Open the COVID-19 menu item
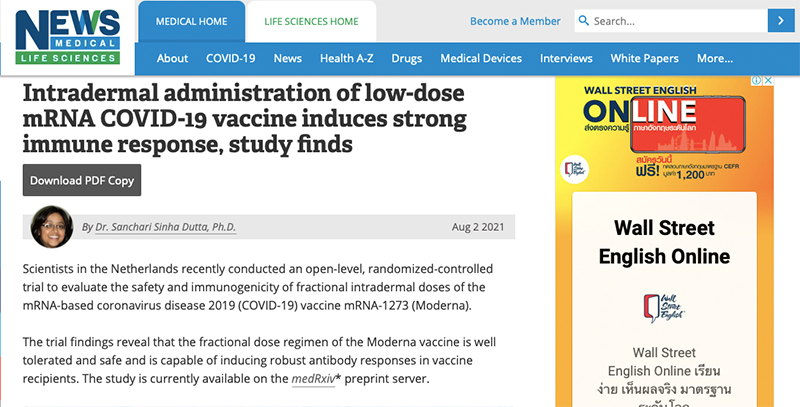Image resolution: width=800 pixels, height=407 pixels. (x=230, y=58)
